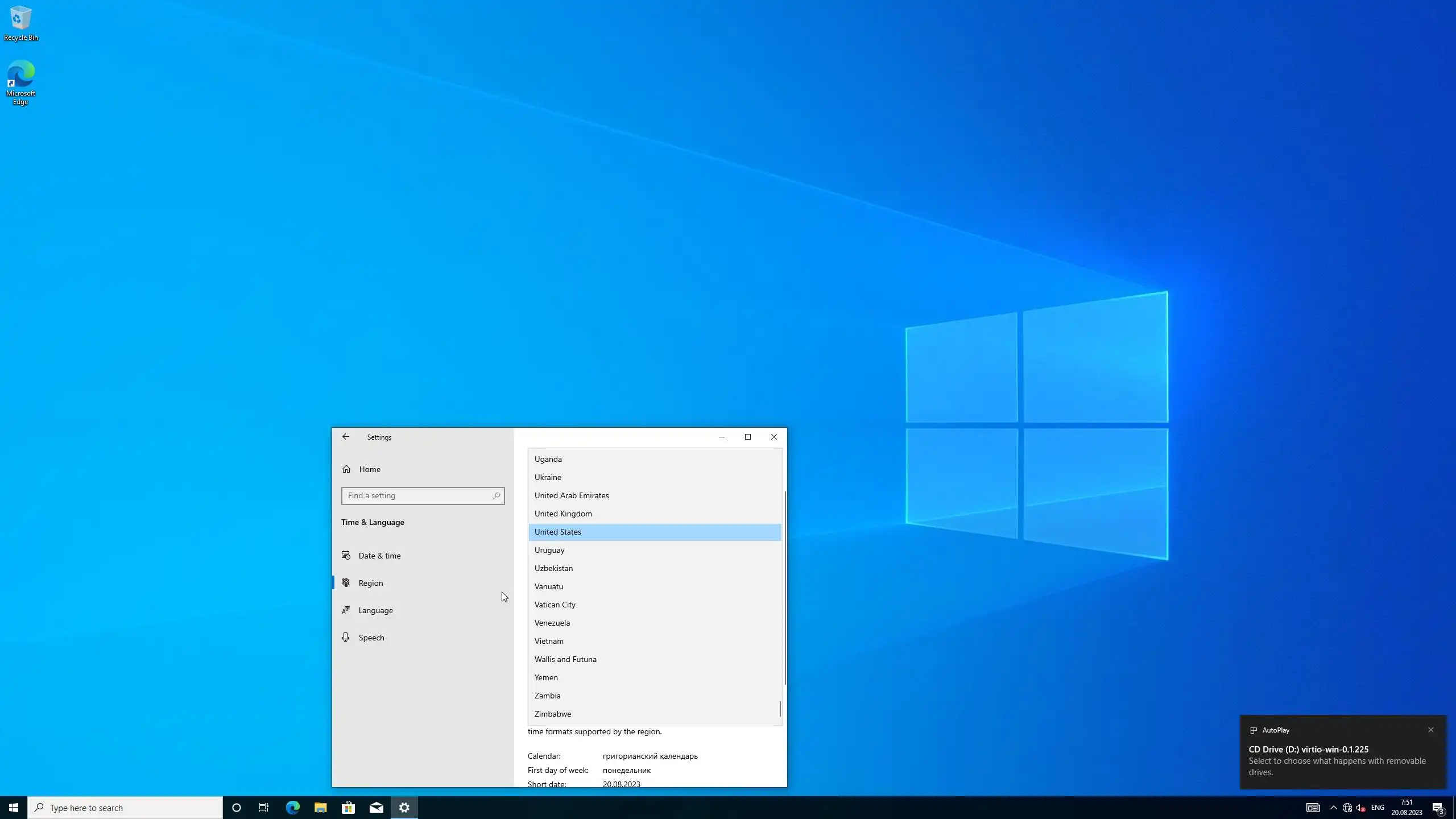
Task: Open Microsoft Edge from the taskbar
Action: (x=292, y=808)
